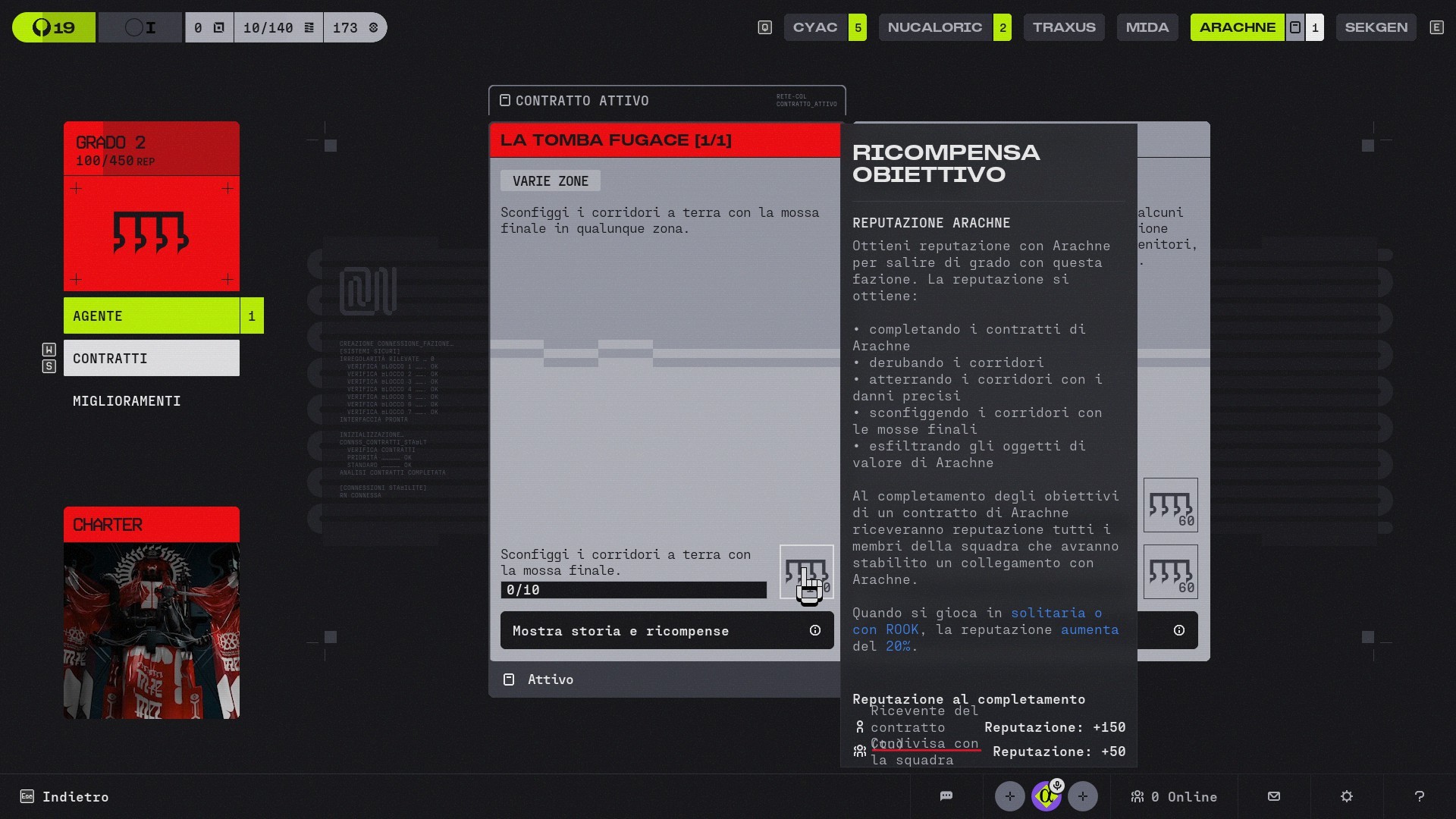The width and height of the screenshot is (1456, 819).
Task: Click the player avatar with microphone
Action: point(1046,796)
